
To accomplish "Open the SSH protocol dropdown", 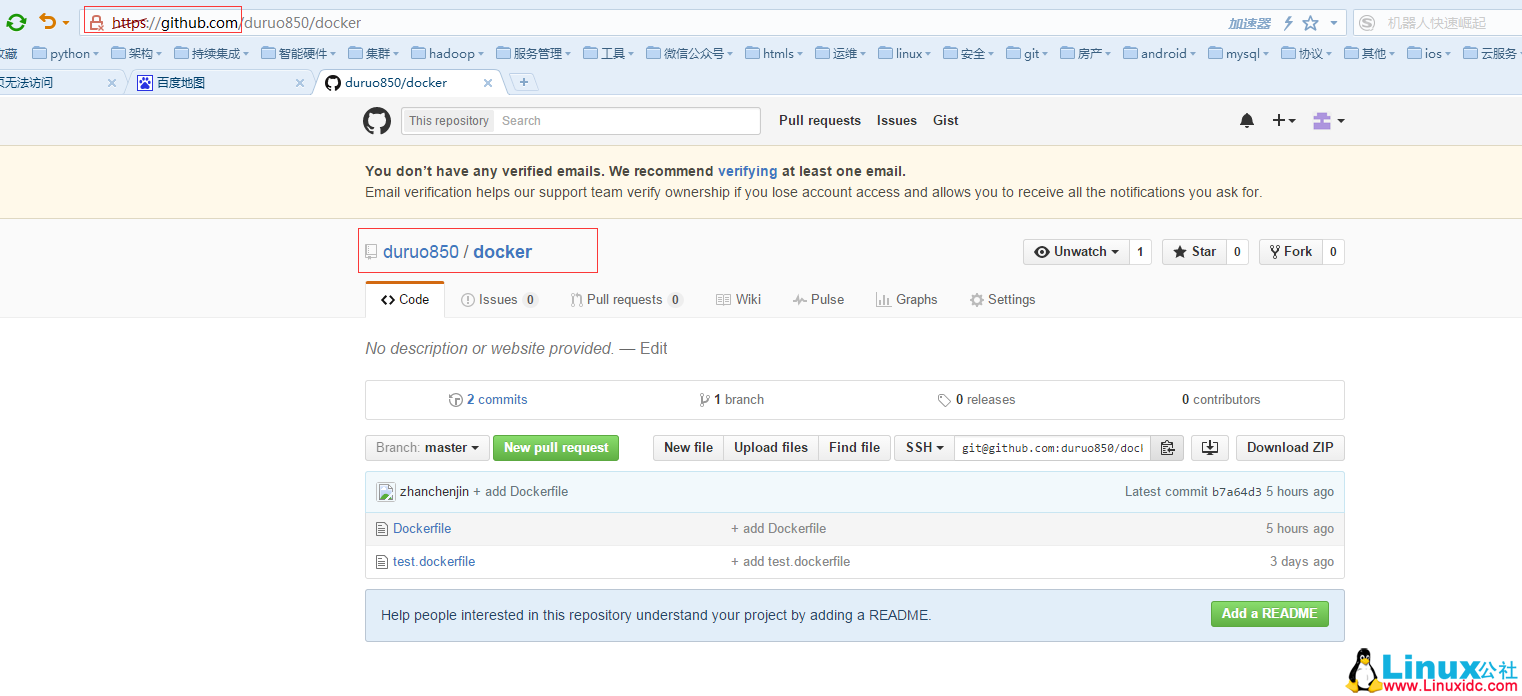I will (923, 447).
